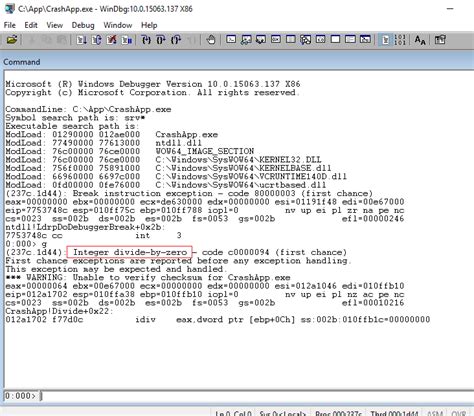The width and height of the screenshot is (474, 416).
Task: Open the Disassembly window toolbar icon
Action: pos(320,40)
